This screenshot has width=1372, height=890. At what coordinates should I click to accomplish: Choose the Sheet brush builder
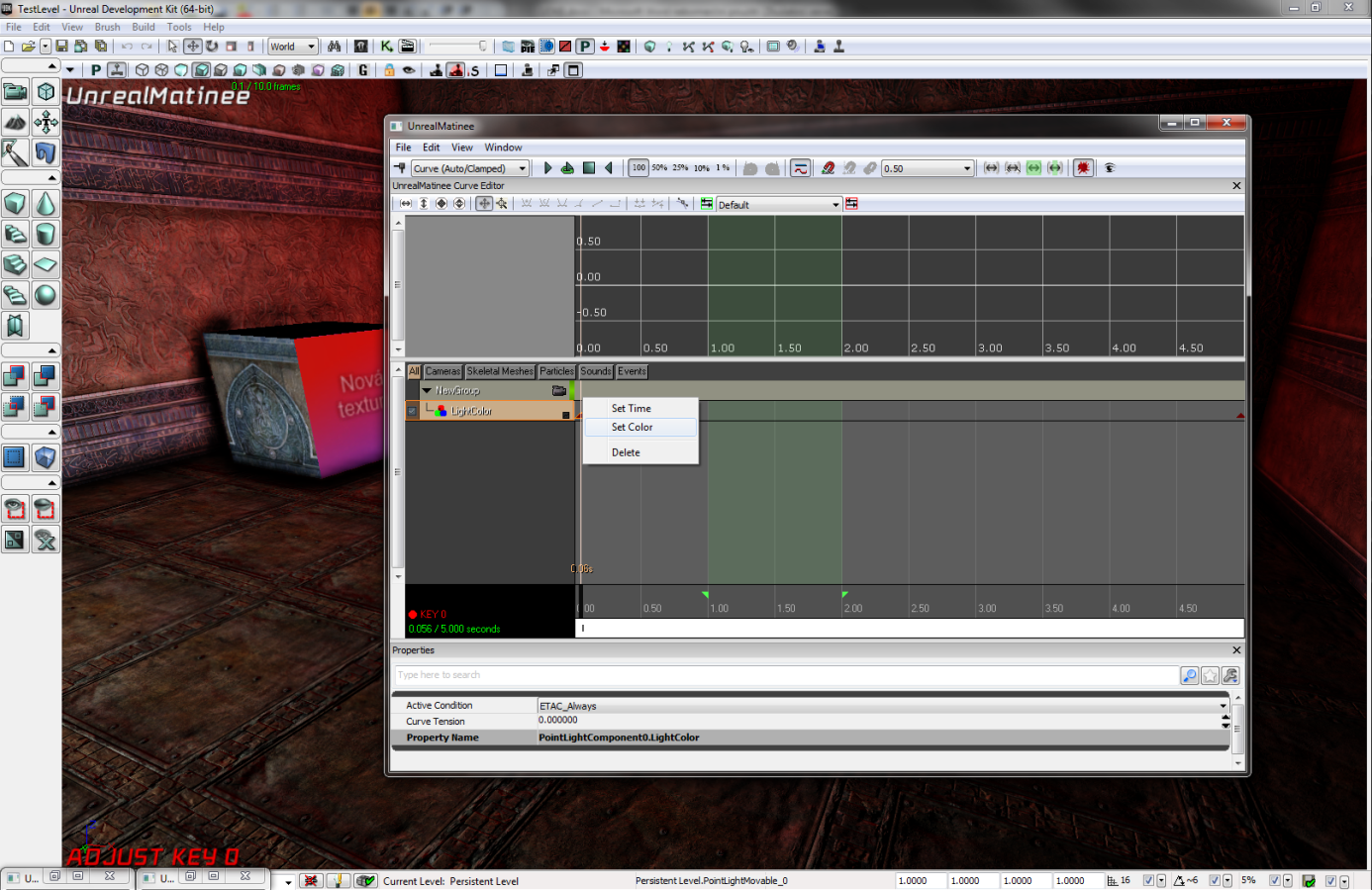coord(46,265)
